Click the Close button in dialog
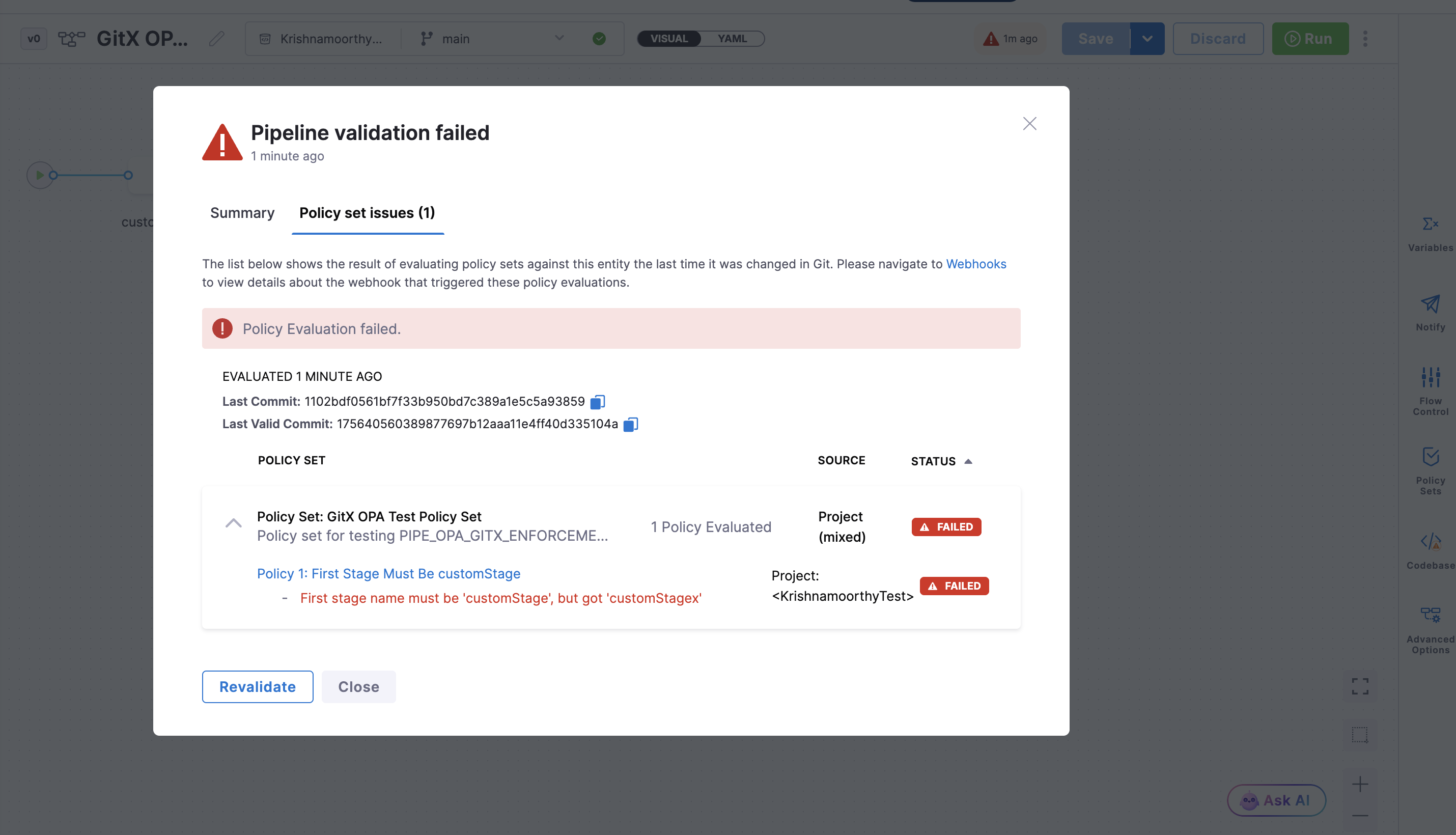Screen dimensions: 1456x835 358,686
